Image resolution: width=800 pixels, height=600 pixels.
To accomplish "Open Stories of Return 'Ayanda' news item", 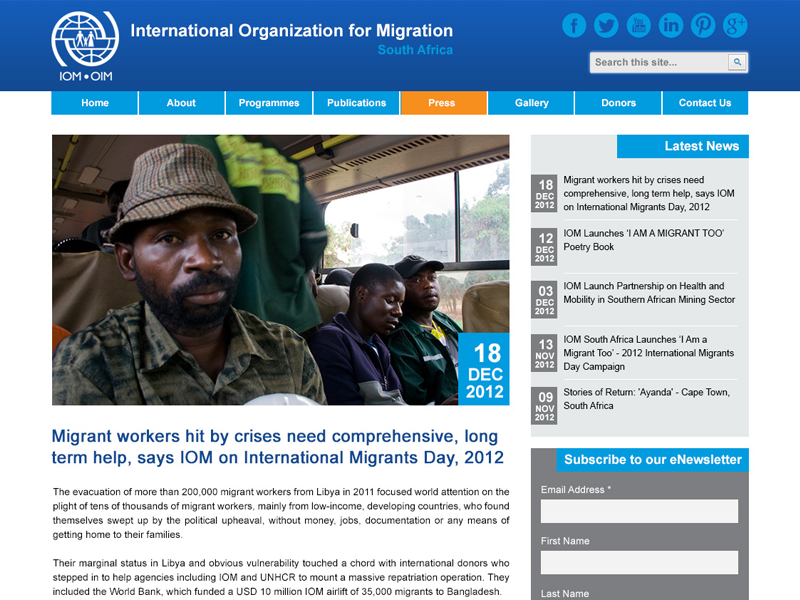I will pyautogui.click(x=646, y=399).
